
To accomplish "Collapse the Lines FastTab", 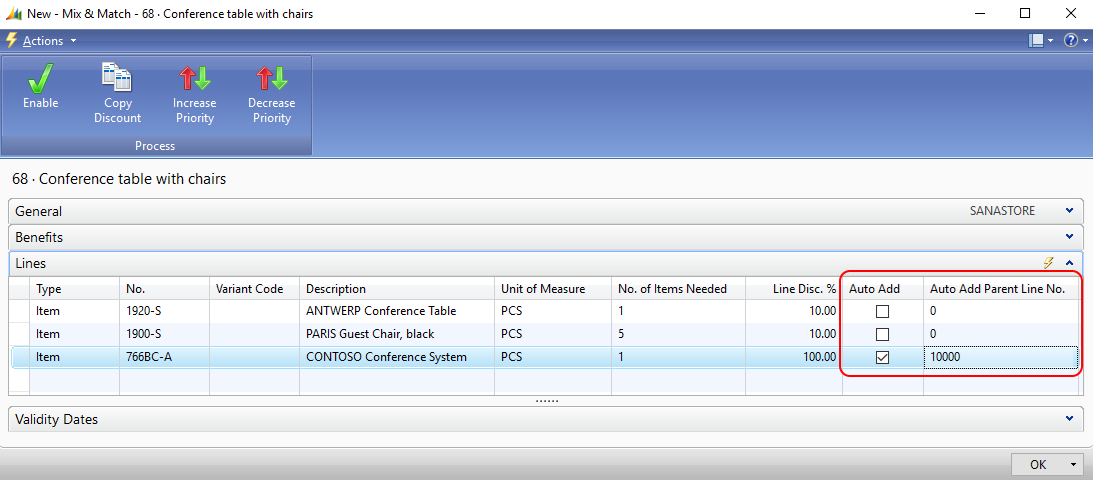I will (1069, 263).
